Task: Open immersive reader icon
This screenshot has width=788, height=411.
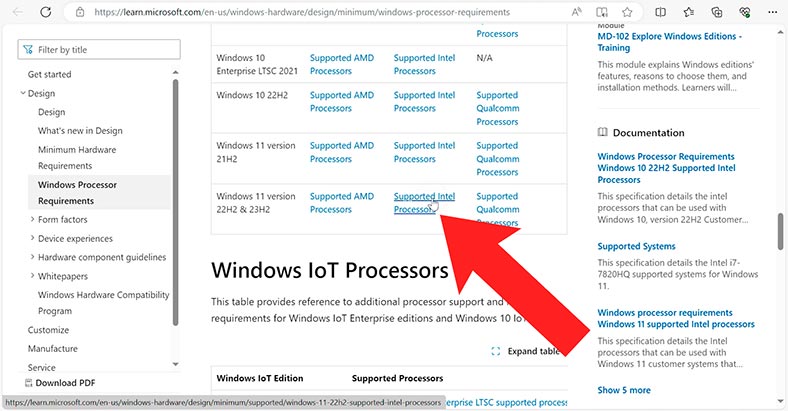Action: (602, 12)
